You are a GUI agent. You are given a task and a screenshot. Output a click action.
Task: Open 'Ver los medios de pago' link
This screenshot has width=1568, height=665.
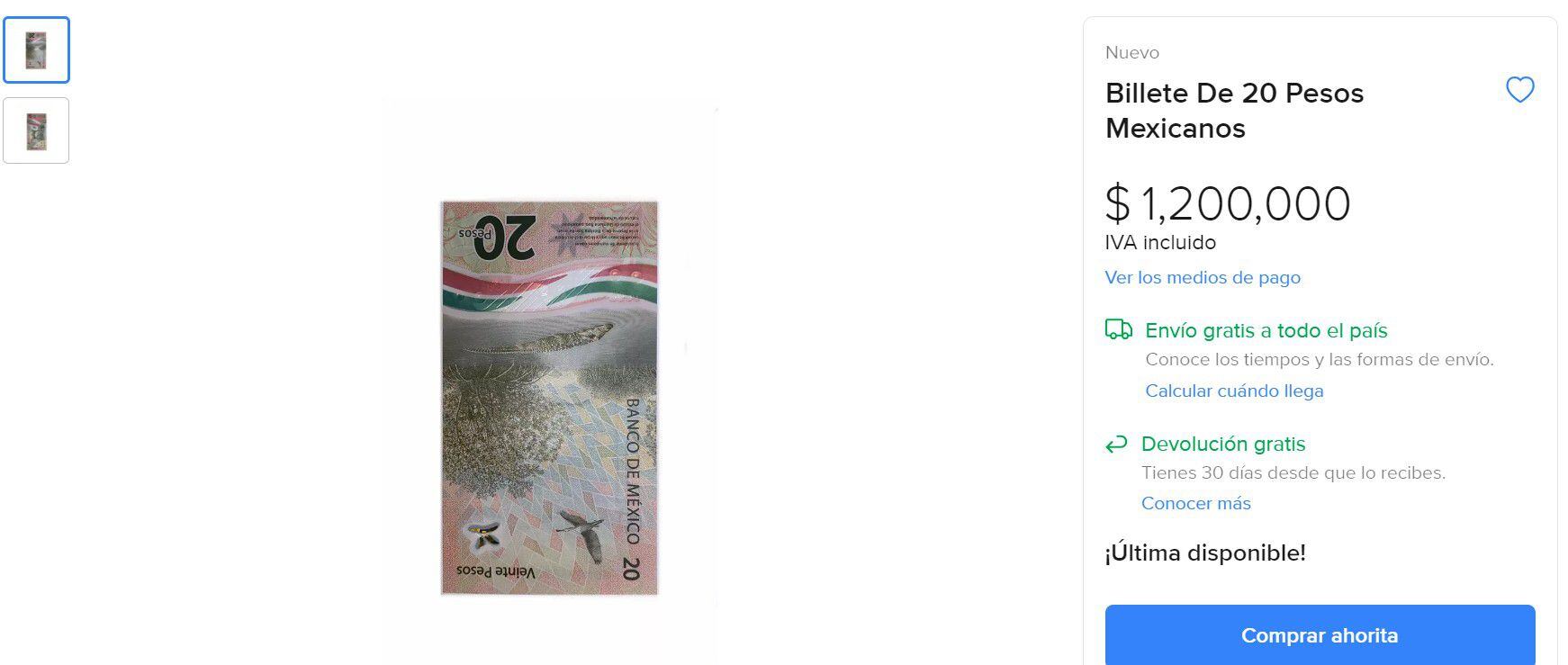(1203, 277)
